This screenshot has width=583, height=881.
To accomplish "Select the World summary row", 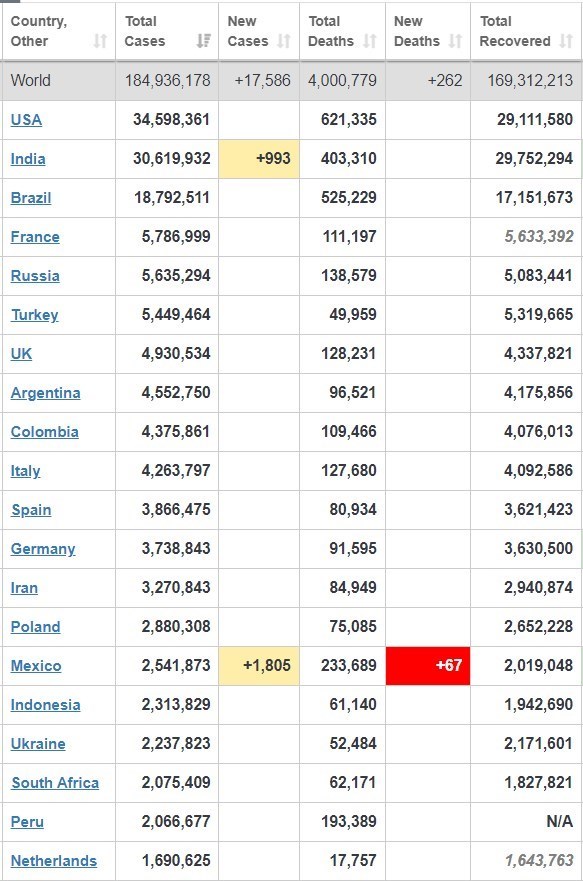I will (292, 80).
